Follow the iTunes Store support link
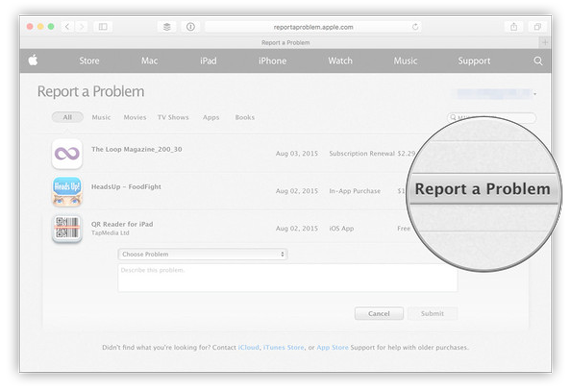The width and height of the screenshot is (570, 390). click(x=284, y=347)
